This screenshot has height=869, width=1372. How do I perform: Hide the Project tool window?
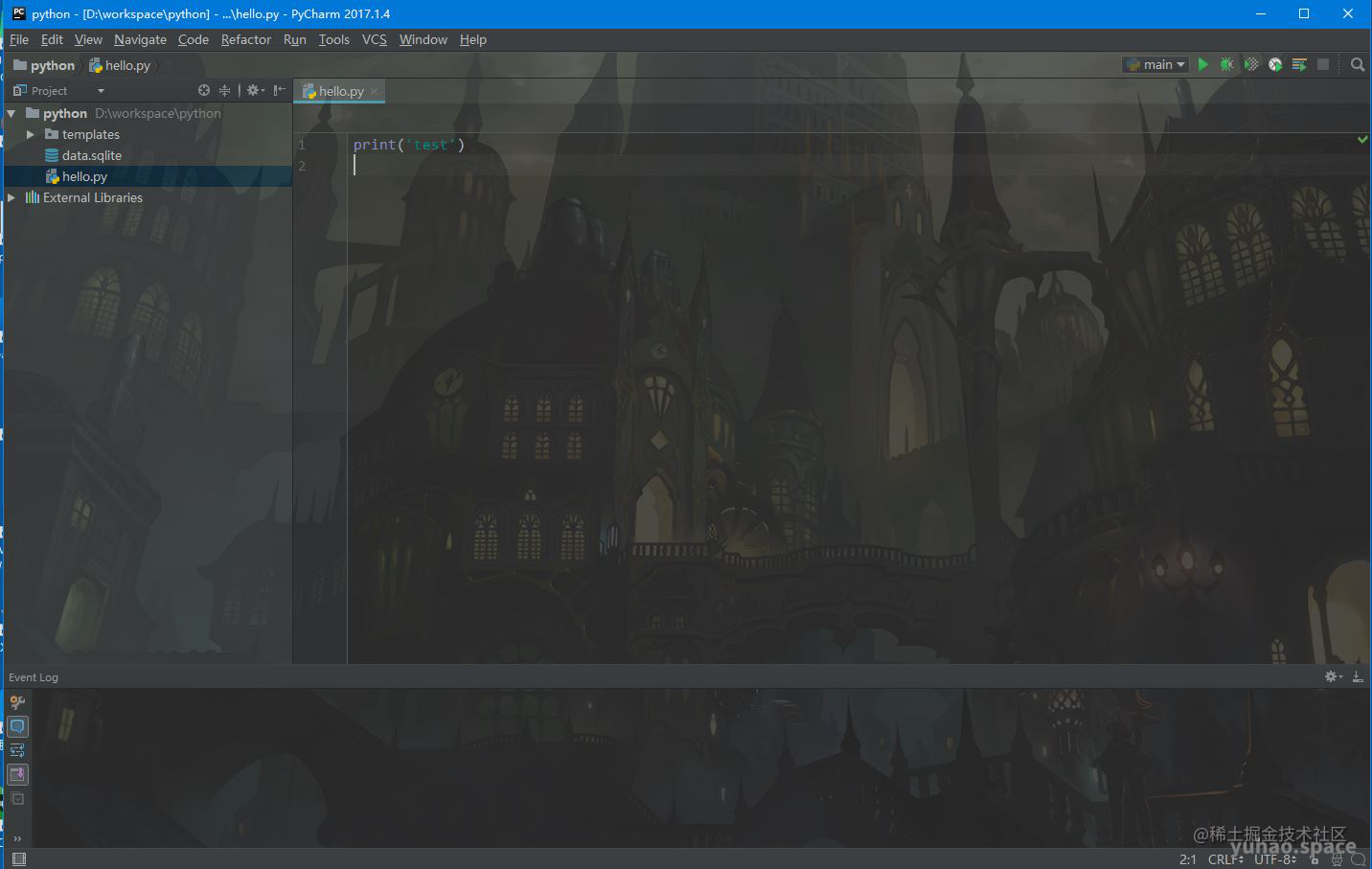[x=279, y=90]
